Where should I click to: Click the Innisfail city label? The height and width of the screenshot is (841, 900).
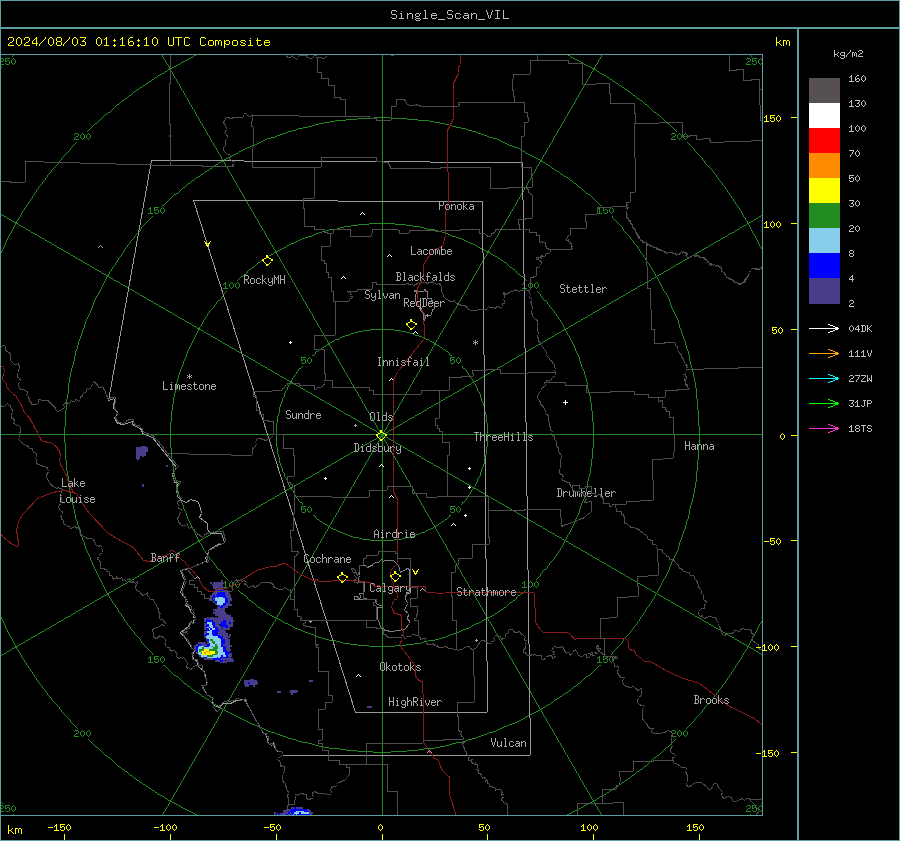pyautogui.click(x=403, y=362)
